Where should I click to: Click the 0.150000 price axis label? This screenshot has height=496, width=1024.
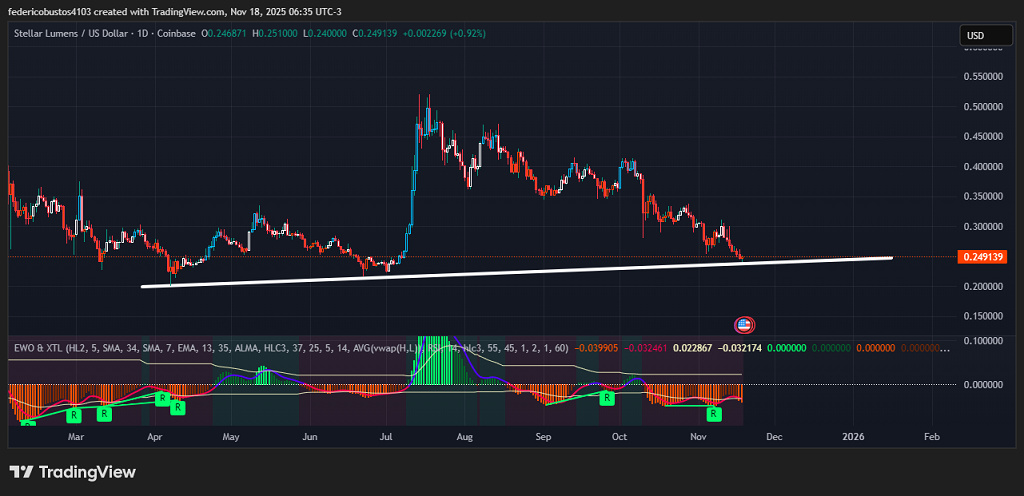985,317
